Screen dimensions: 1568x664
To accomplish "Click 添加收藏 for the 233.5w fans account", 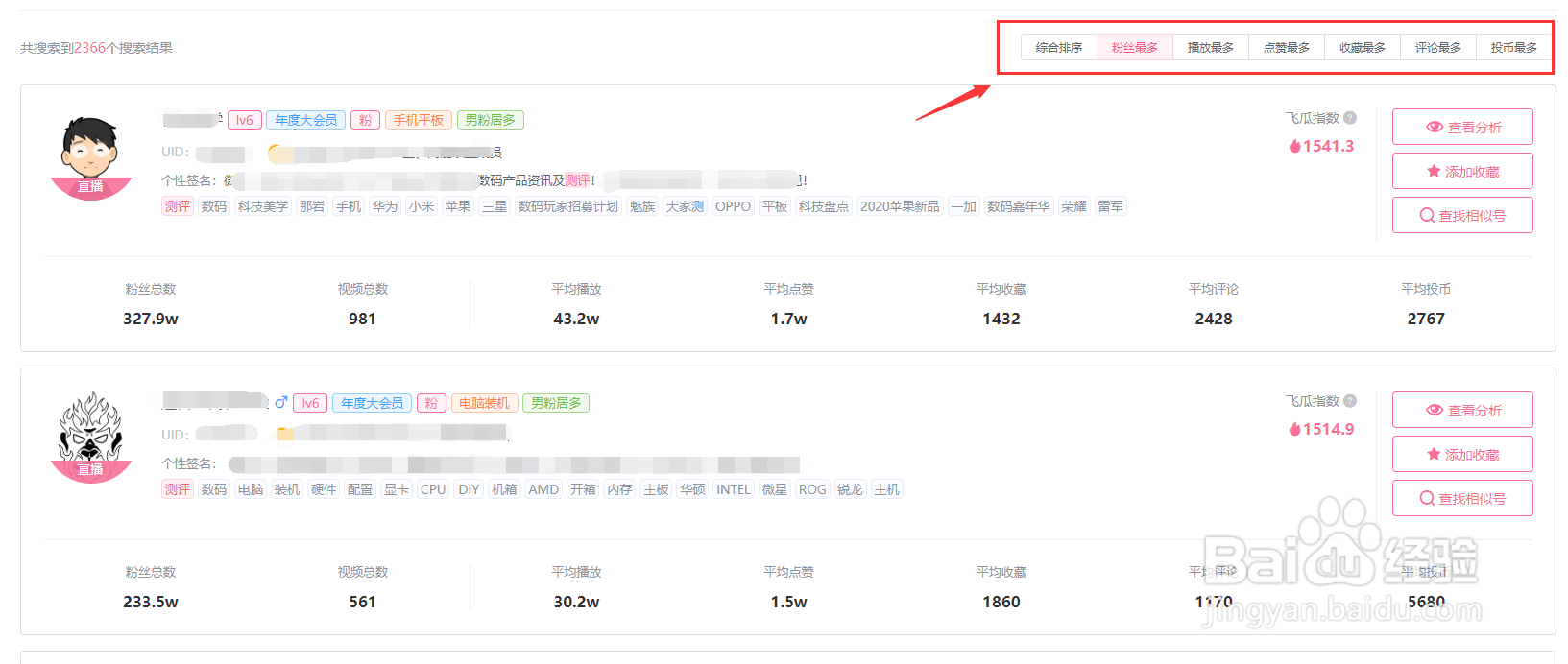I will pos(1462,454).
